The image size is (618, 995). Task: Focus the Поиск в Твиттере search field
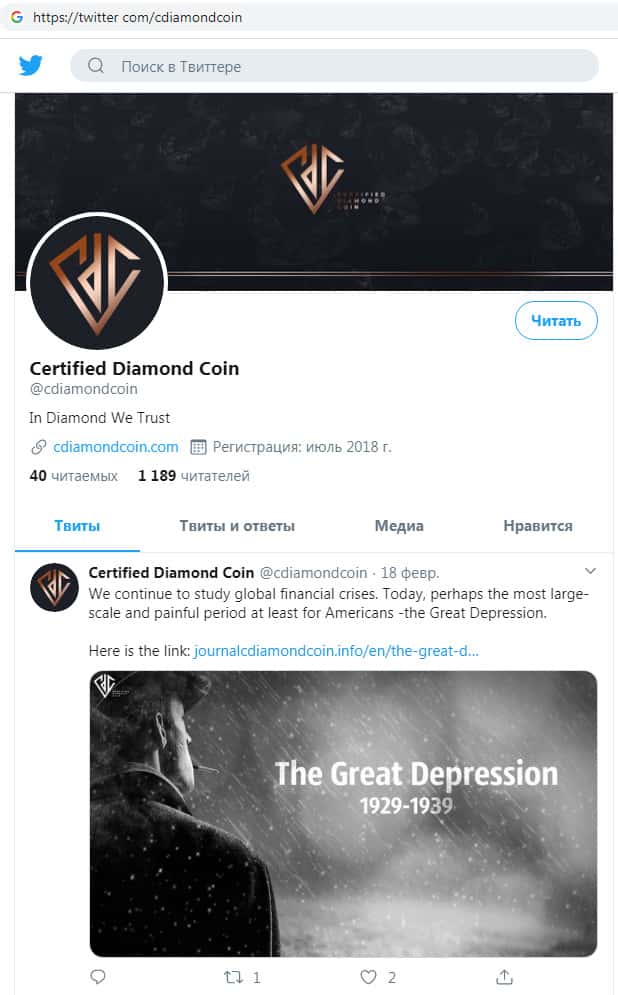click(x=334, y=66)
